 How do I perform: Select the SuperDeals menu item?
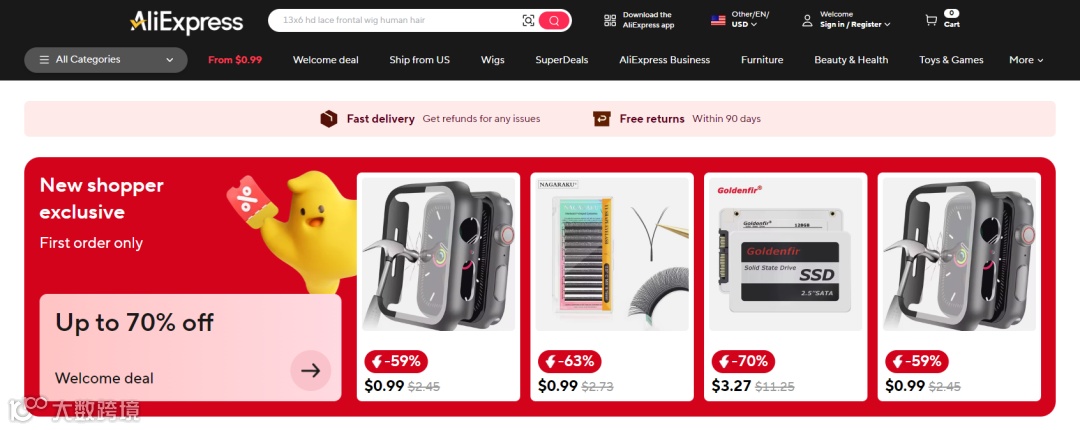coord(562,60)
